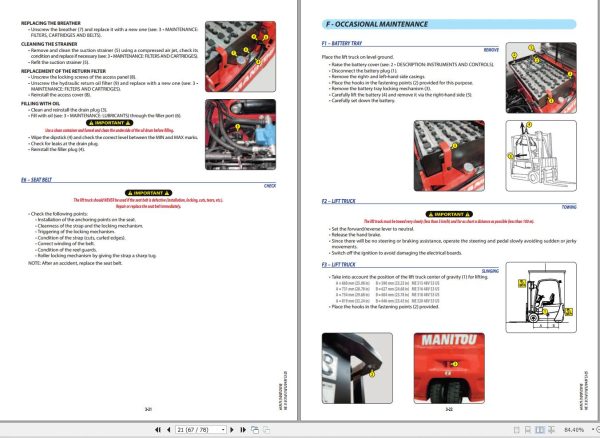600x438 pixels.
Task: Select the facing pages view
Action: [540, 430]
